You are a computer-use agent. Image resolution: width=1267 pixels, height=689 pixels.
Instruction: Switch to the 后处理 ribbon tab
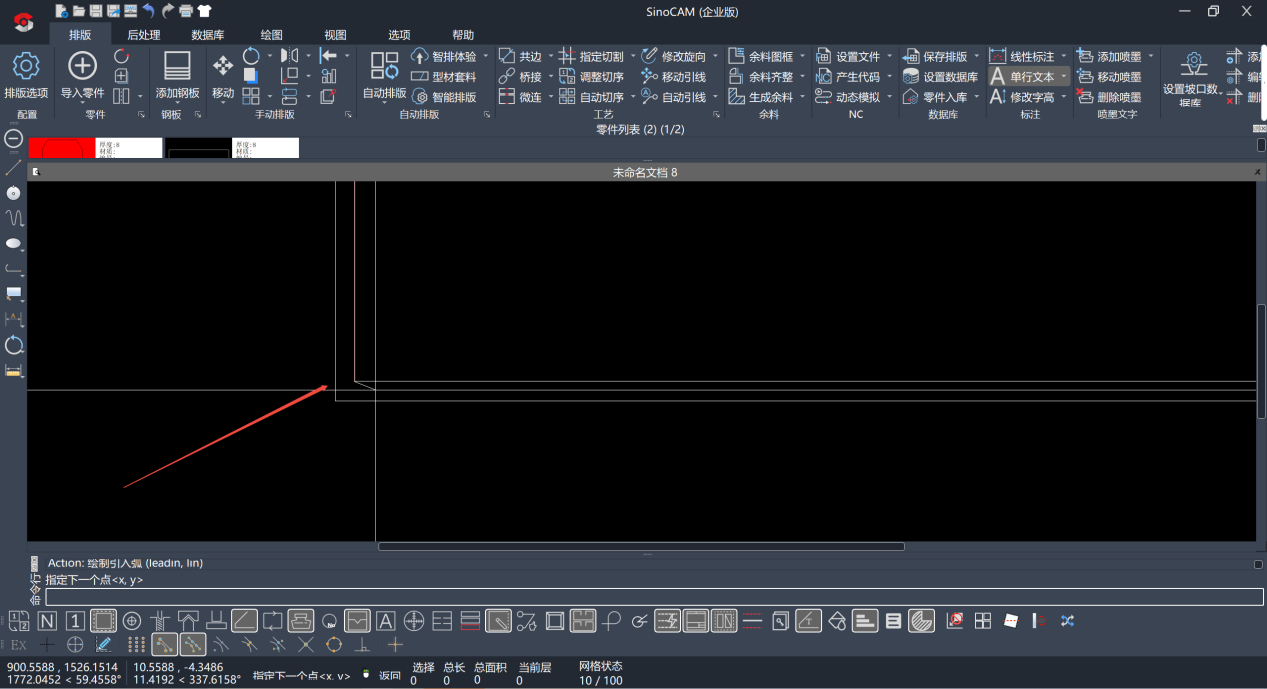144,35
